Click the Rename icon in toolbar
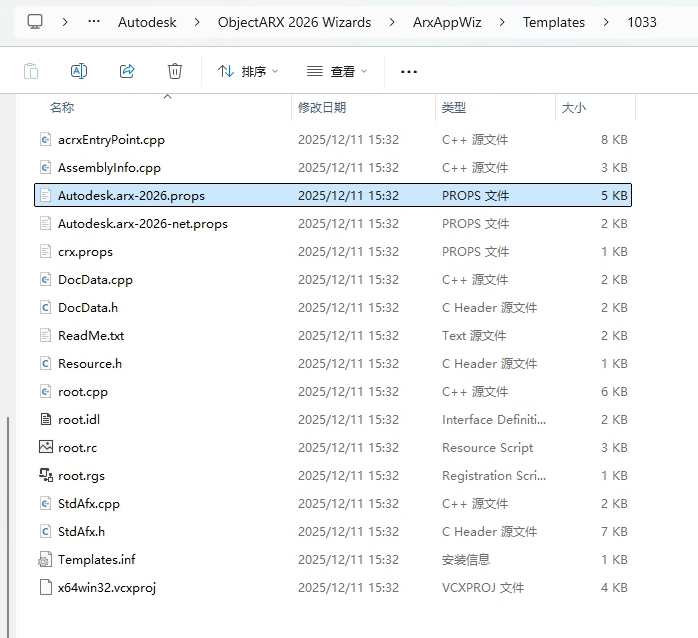698x638 pixels. (x=79, y=71)
